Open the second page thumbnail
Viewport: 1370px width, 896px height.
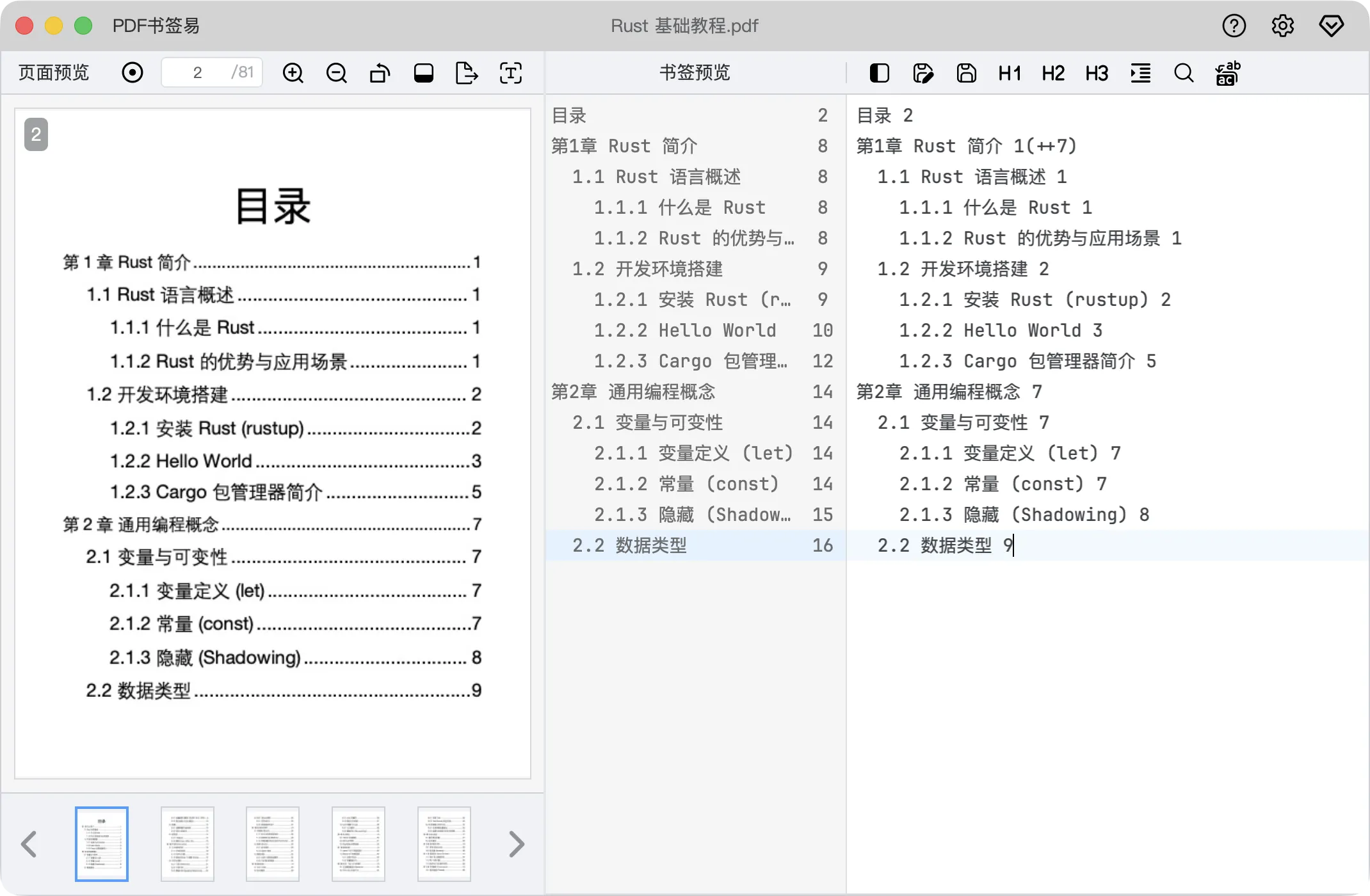click(x=187, y=844)
